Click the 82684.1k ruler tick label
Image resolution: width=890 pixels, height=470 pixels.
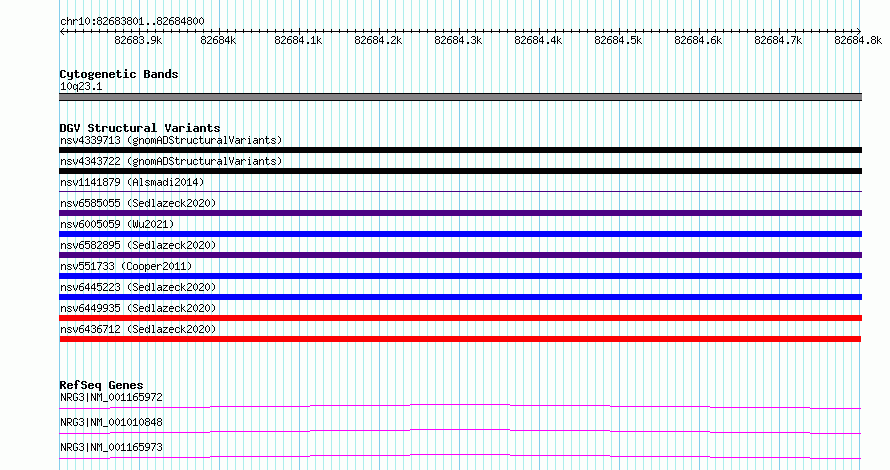coord(298,40)
